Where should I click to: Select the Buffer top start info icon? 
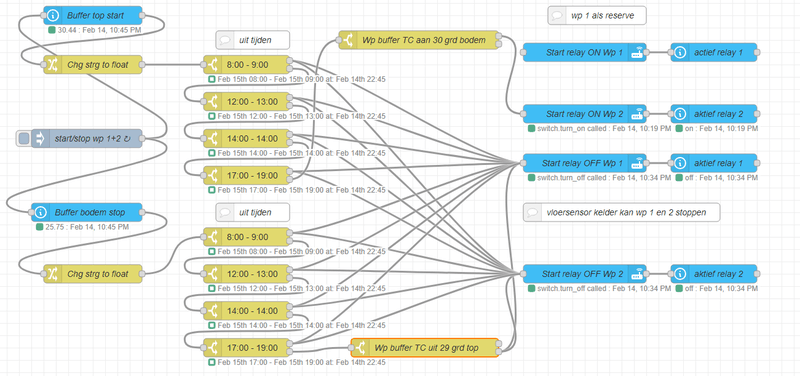coord(53,16)
